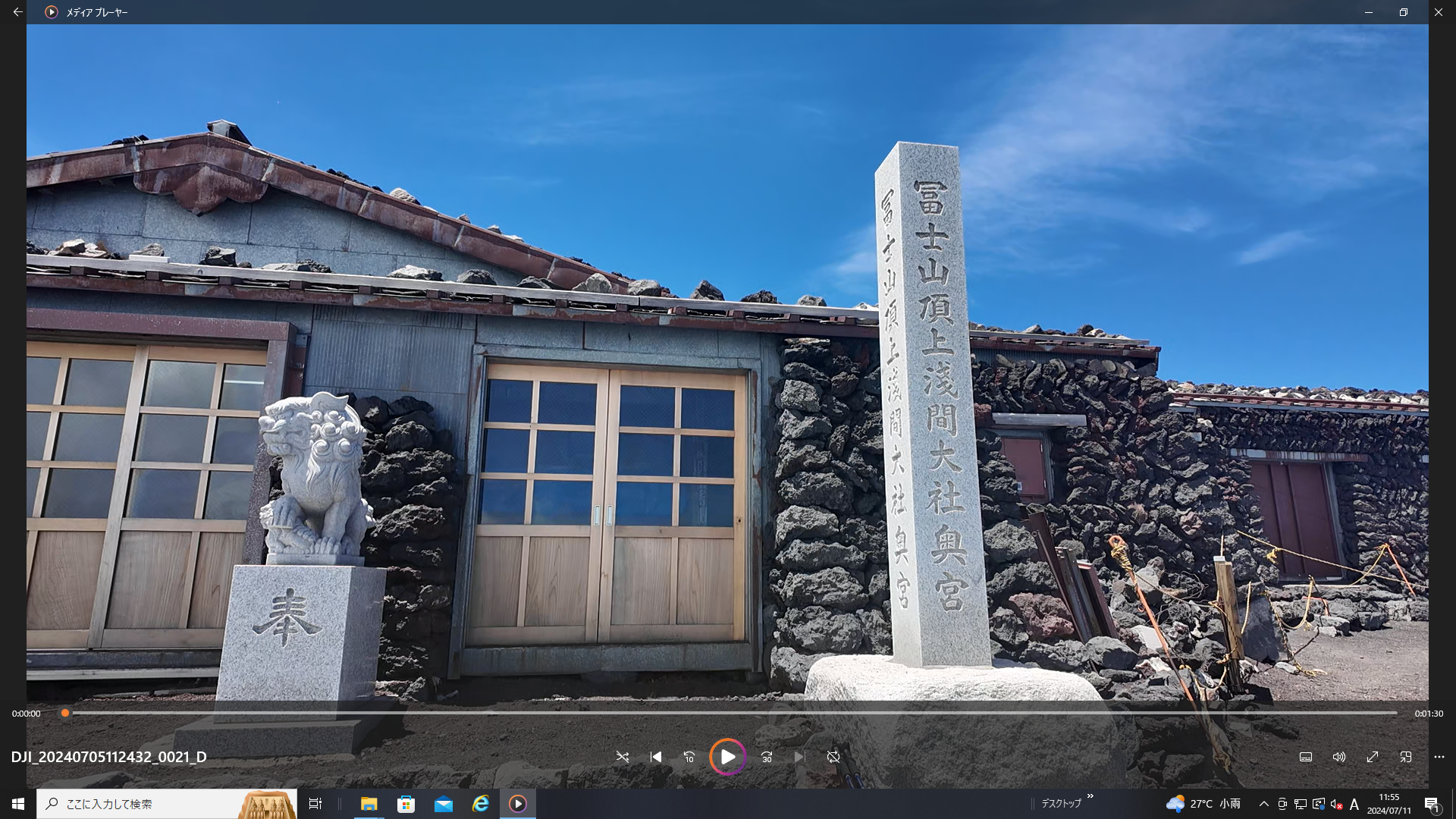The width and height of the screenshot is (1456, 819).
Task: Click the Meet Now tray icon
Action: [1282, 804]
